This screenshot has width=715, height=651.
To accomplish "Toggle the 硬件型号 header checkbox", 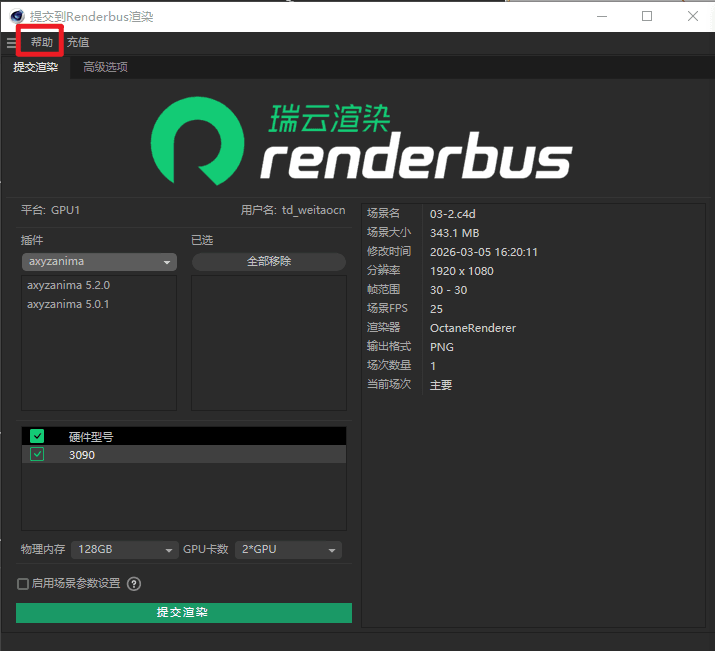I will tap(37, 436).
